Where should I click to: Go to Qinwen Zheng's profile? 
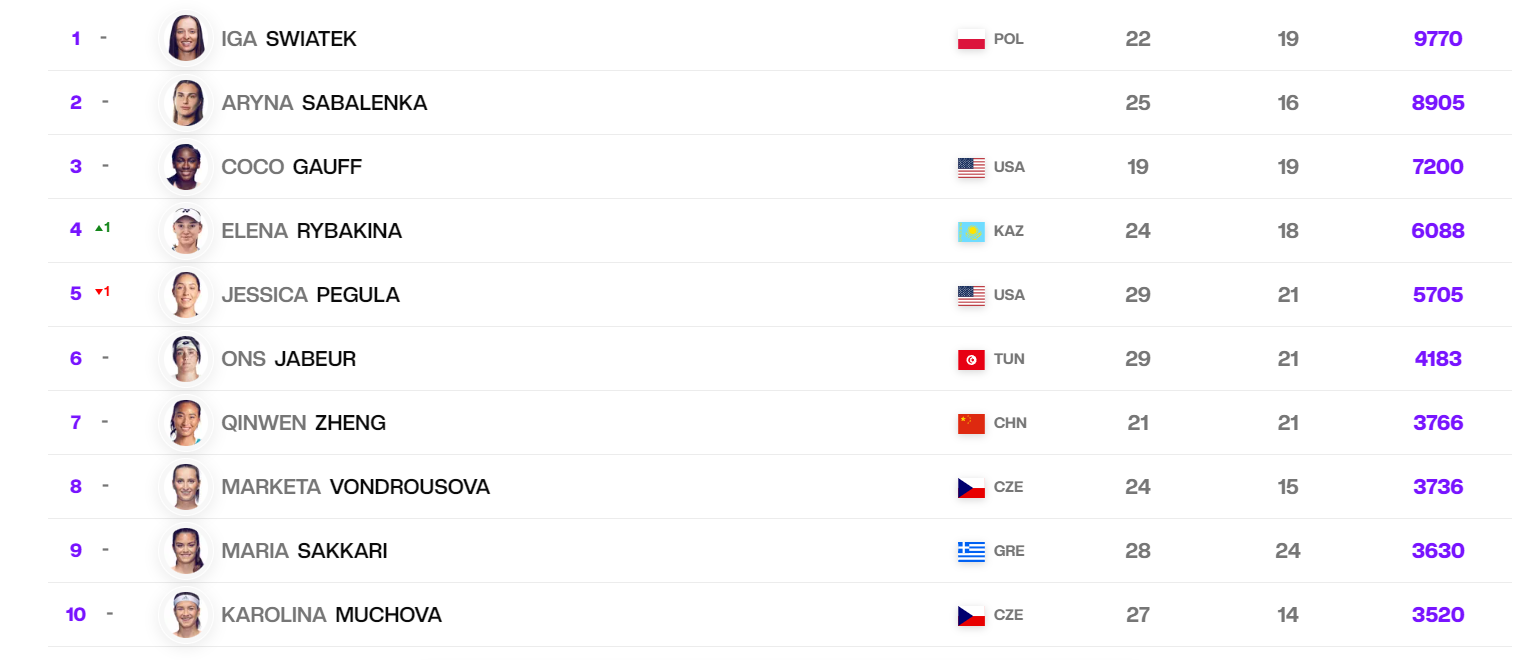[303, 423]
